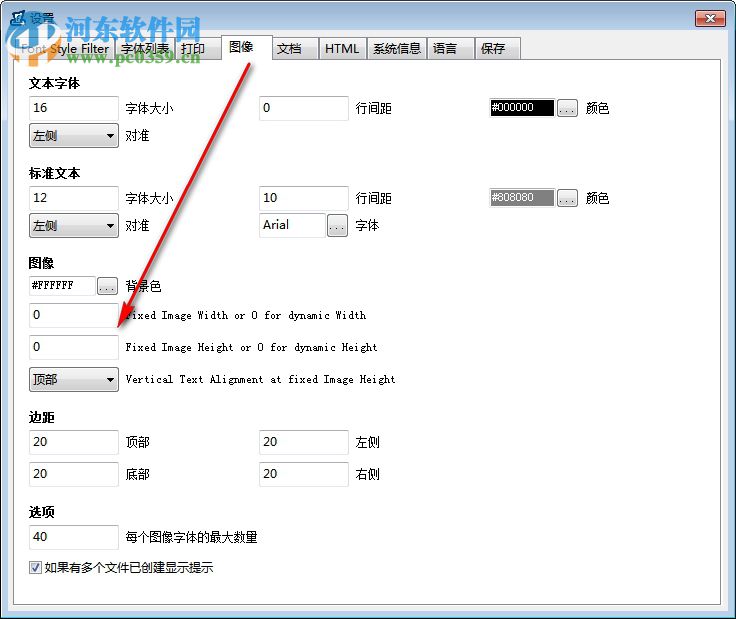Open font chooser button beside Arial

[x=337, y=226]
